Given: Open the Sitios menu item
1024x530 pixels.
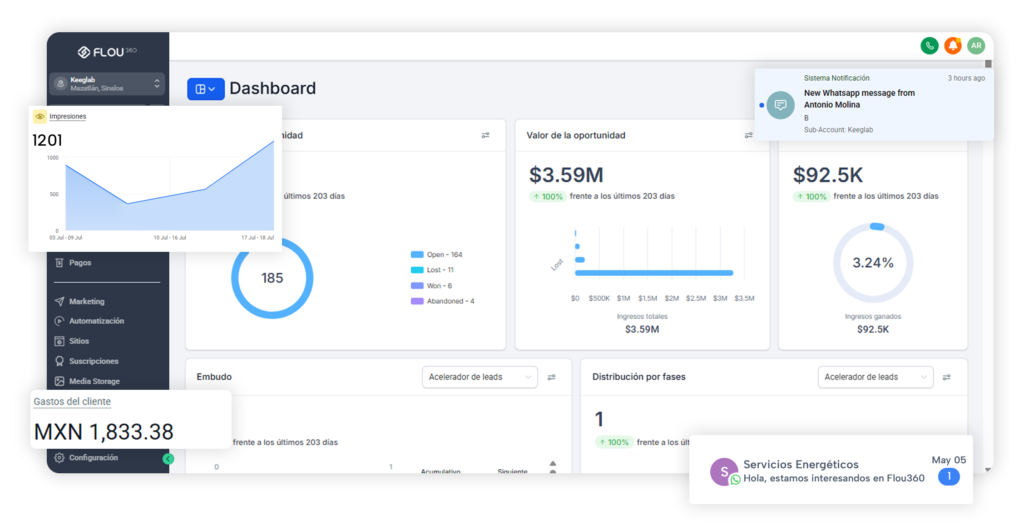Looking at the screenshot, I should 79,341.
